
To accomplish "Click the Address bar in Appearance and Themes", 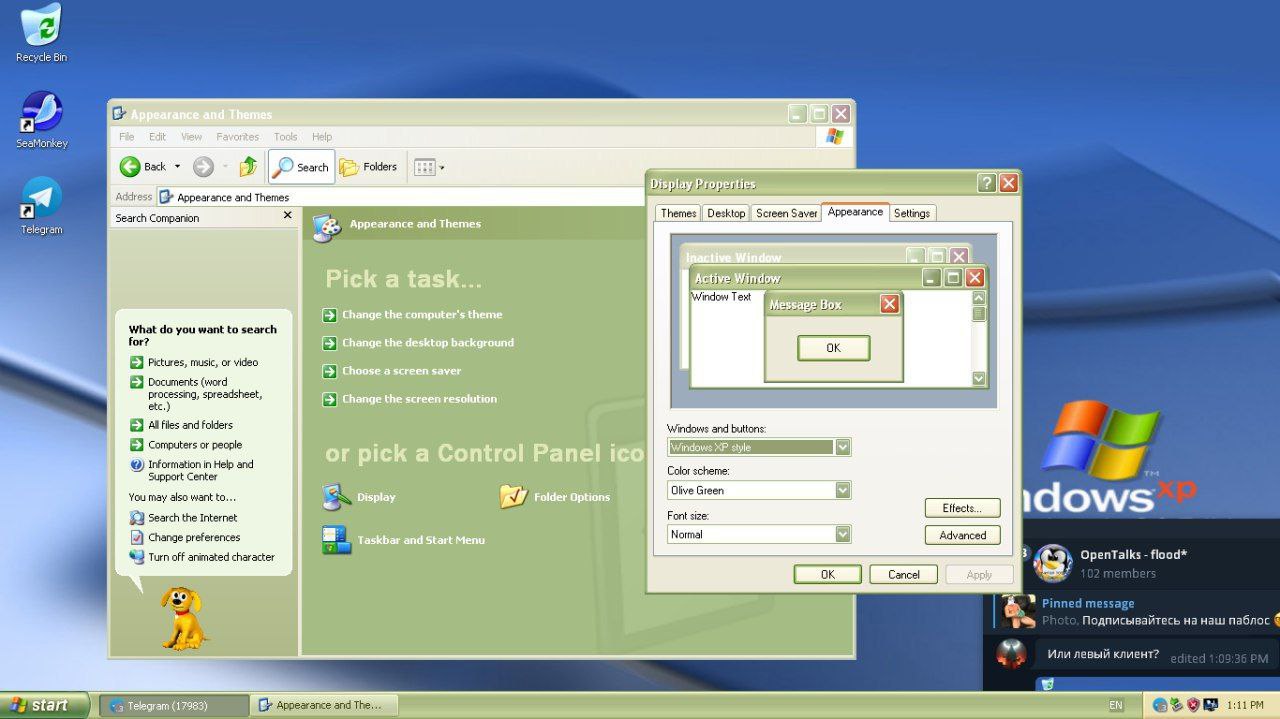I will pyautogui.click(x=400, y=197).
